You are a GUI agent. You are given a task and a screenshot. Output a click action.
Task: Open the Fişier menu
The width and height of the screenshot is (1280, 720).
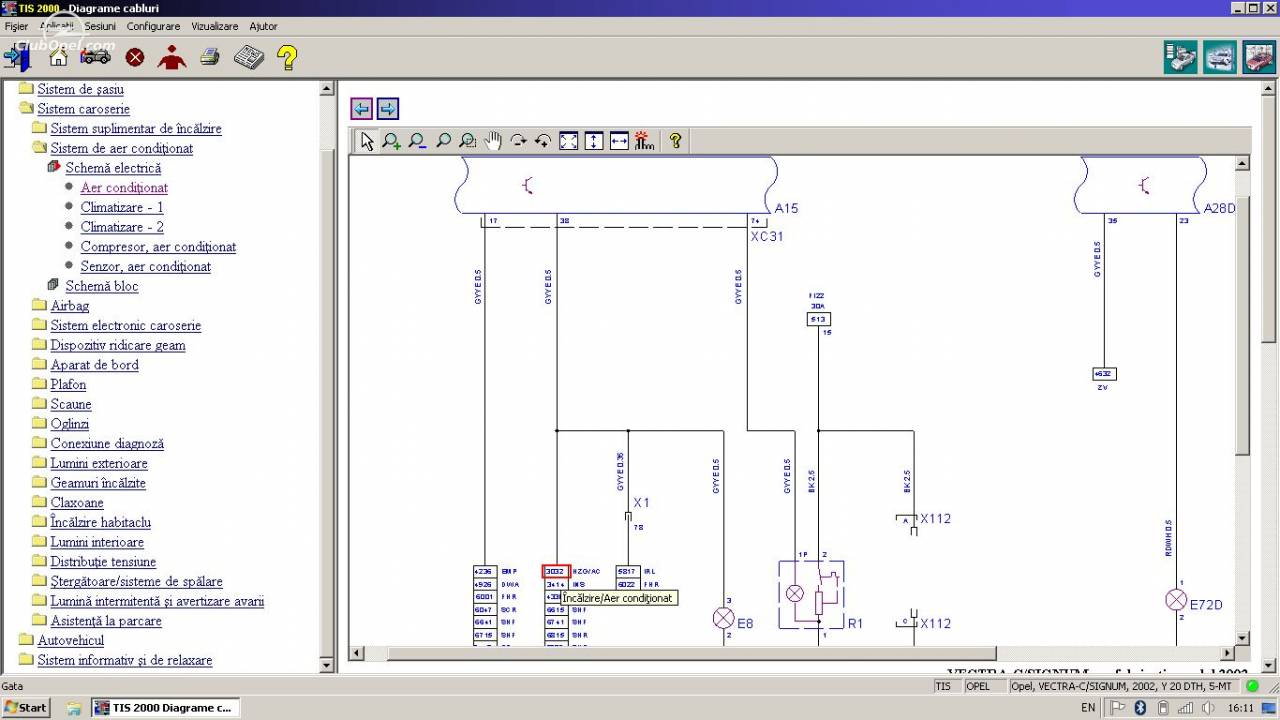(17, 26)
